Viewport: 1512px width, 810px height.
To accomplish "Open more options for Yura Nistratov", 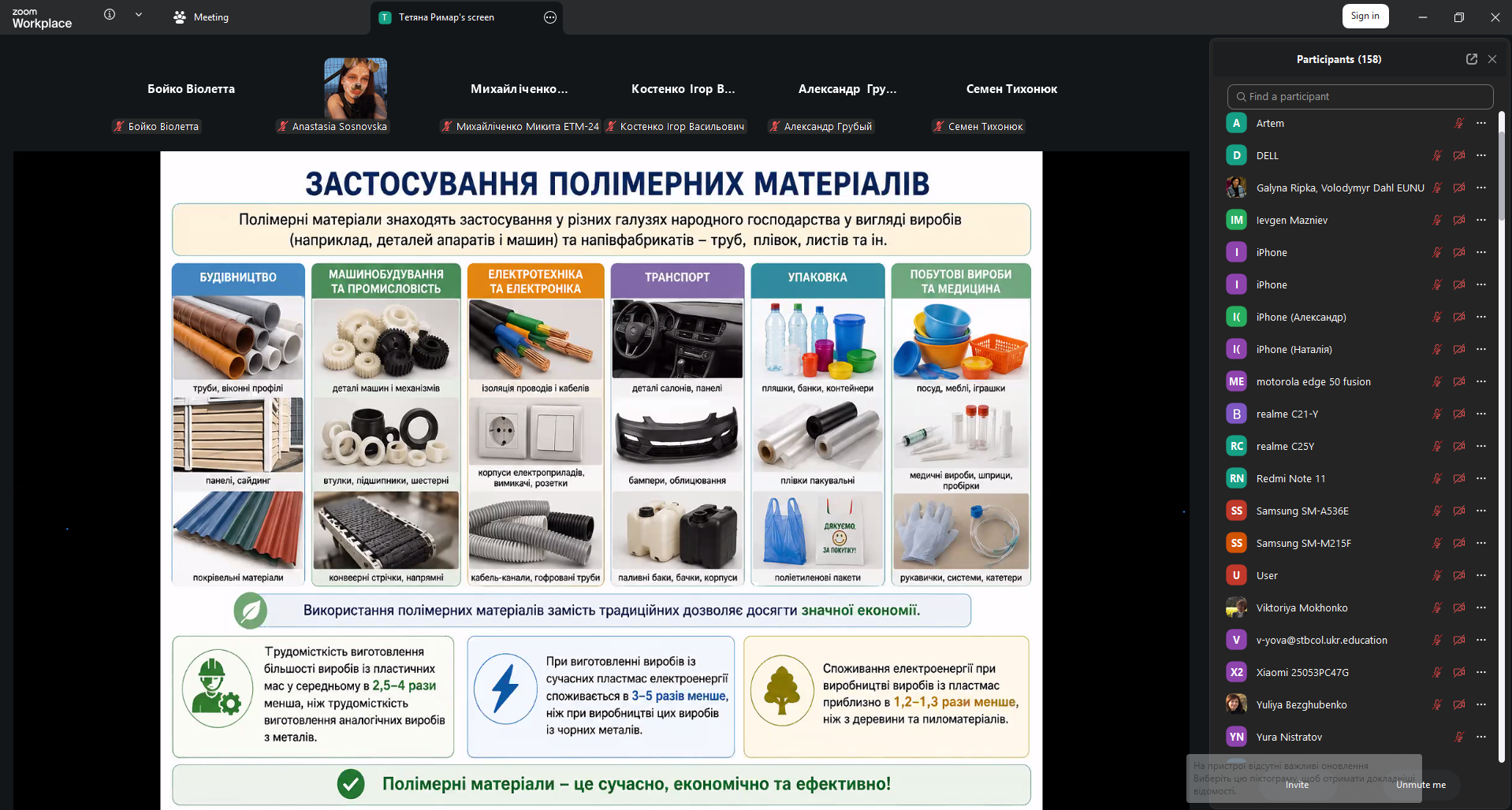I will click(x=1481, y=737).
